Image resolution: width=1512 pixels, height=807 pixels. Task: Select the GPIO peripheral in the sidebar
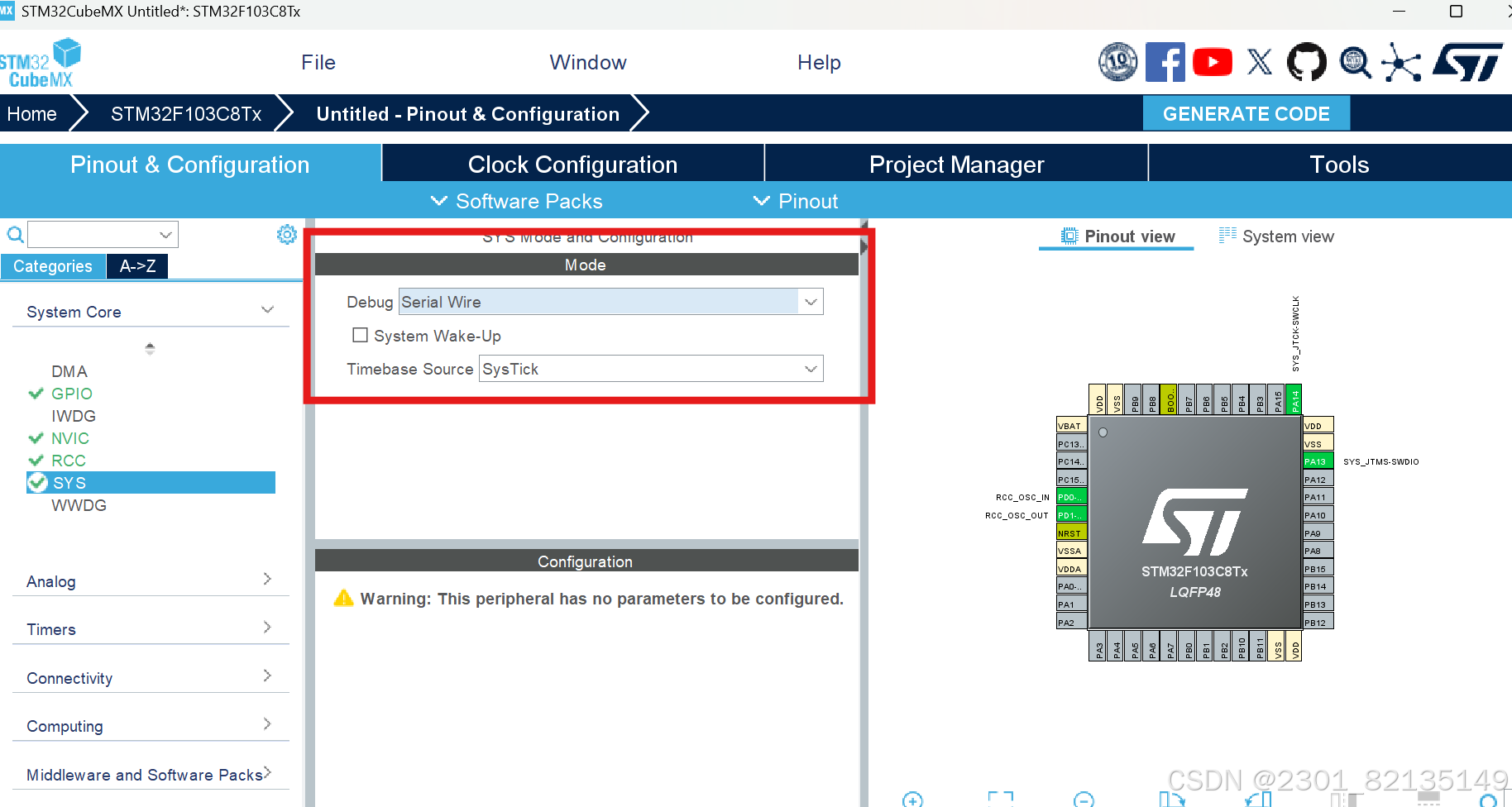[x=71, y=394]
